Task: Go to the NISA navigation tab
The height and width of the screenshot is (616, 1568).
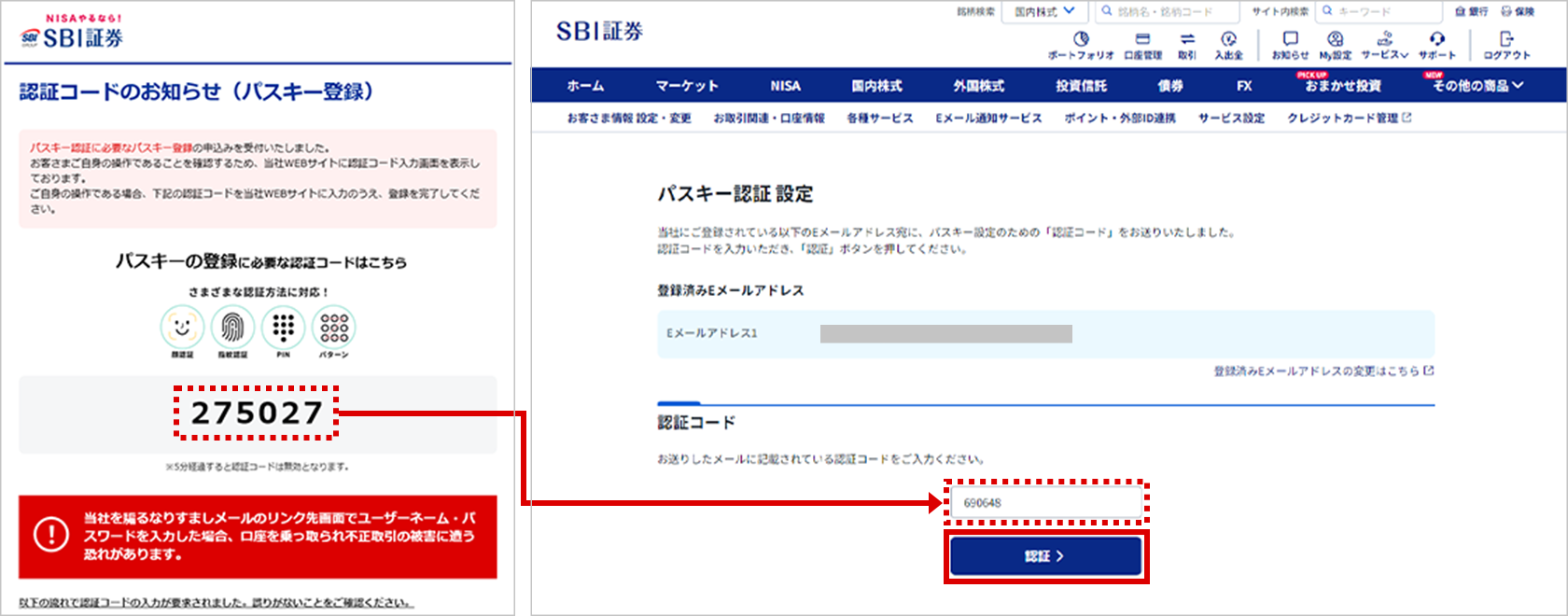Action: coord(785,86)
